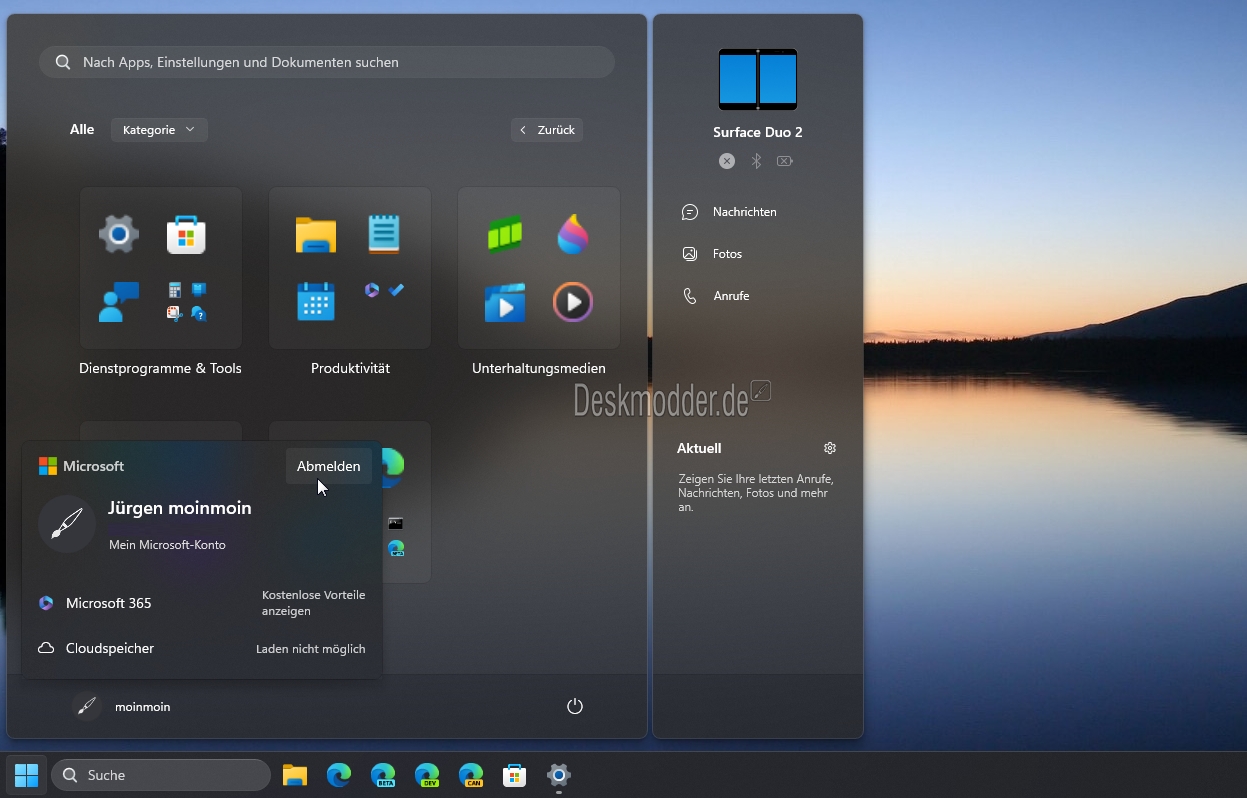The image size is (1247, 798).
Task: Launch Paint from Unterhaltungsmedien
Action: (x=573, y=235)
